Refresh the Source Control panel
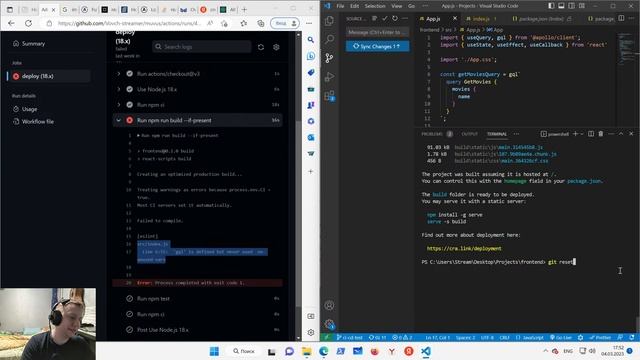640x360 pixels. (395, 18)
